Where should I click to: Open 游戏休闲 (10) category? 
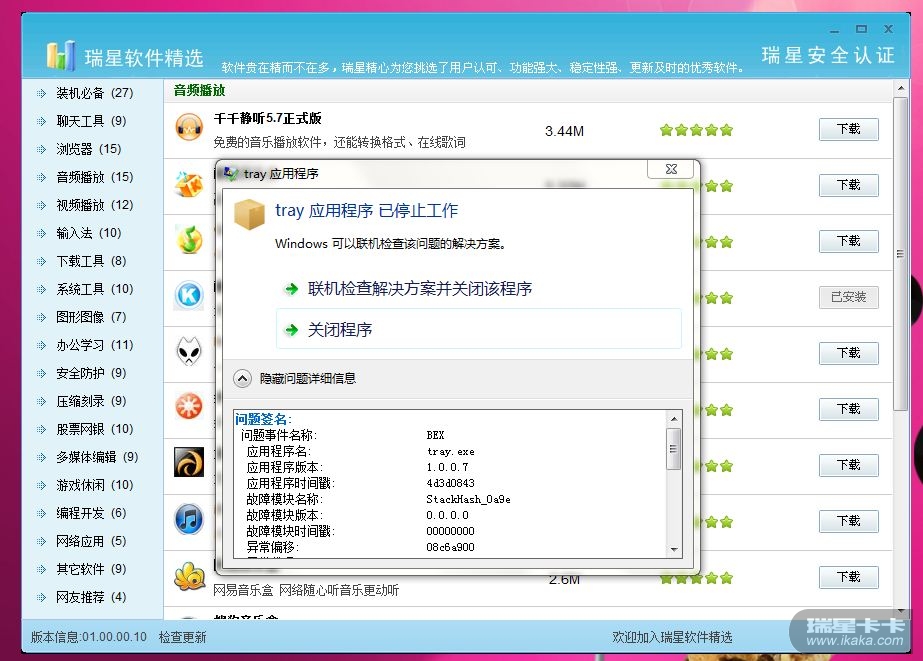94,485
